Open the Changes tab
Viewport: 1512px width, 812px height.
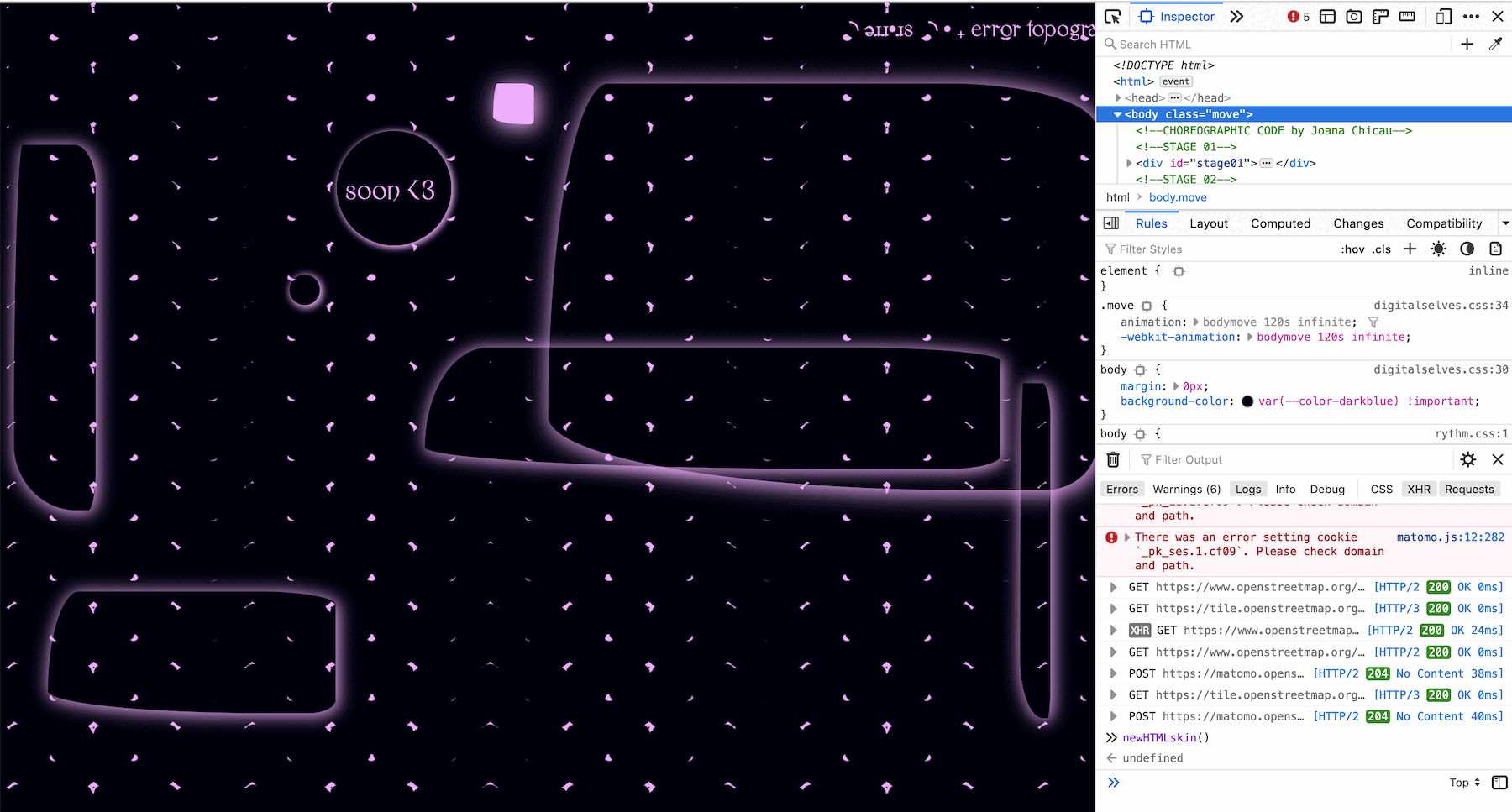pos(1358,223)
